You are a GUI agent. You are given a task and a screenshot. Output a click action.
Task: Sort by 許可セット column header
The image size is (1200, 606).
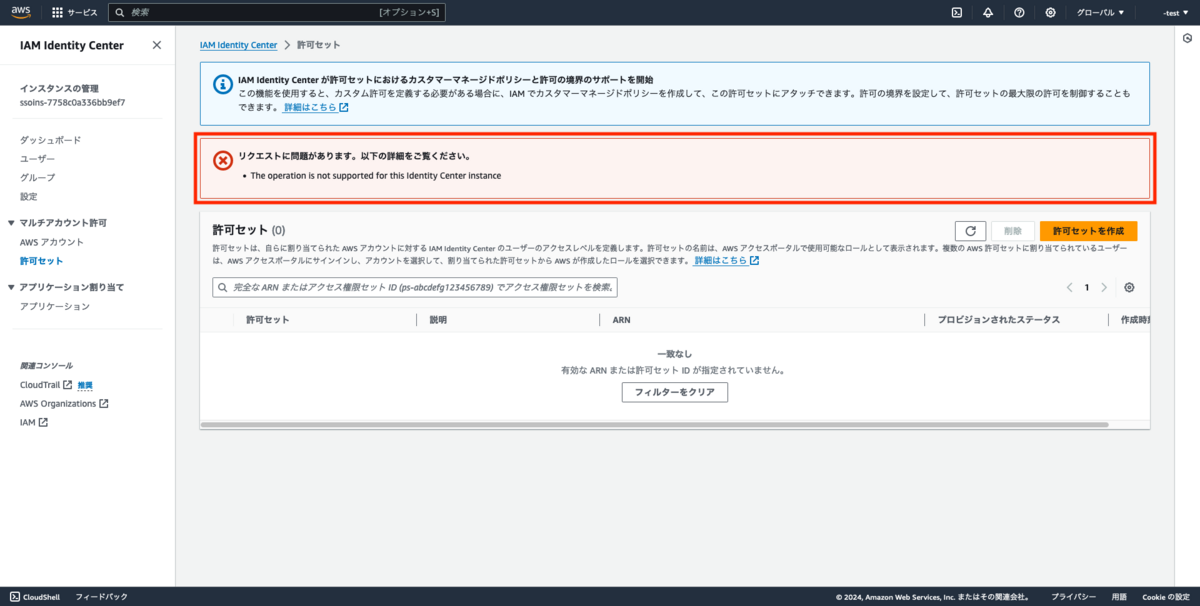point(268,320)
